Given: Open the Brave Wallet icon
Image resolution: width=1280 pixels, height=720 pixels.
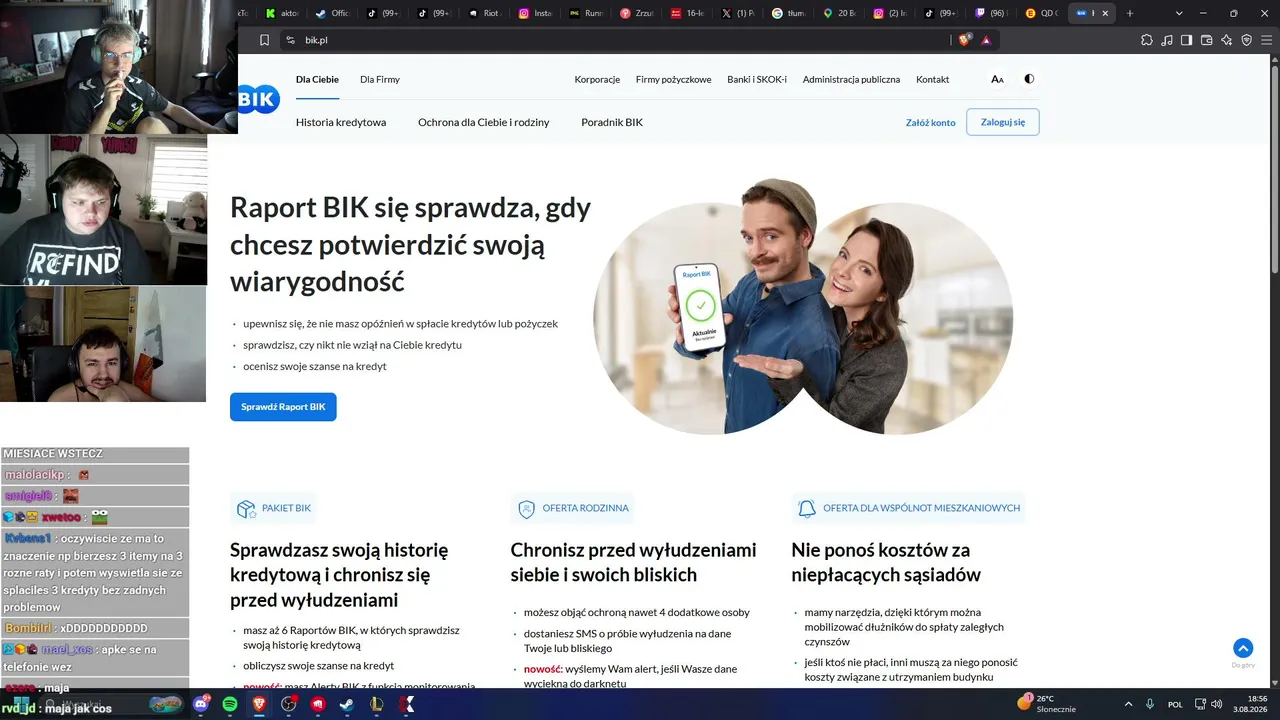Looking at the screenshot, I should pos(1207,40).
